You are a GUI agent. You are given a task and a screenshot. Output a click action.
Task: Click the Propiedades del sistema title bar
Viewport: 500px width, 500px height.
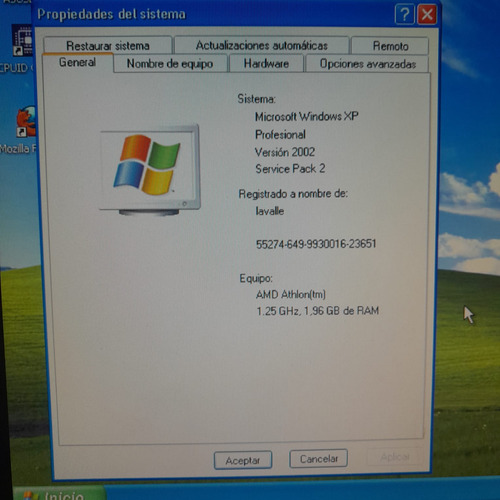[x=213, y=14]
